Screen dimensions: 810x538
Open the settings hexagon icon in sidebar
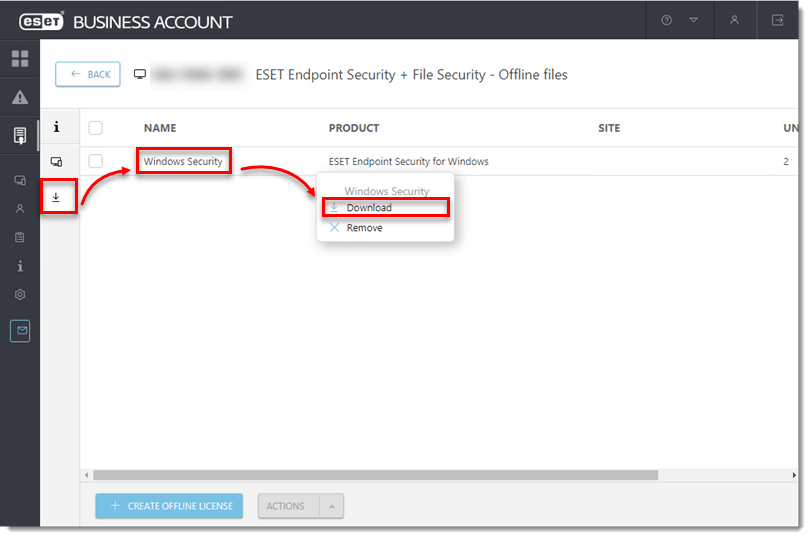pos(20,295)
